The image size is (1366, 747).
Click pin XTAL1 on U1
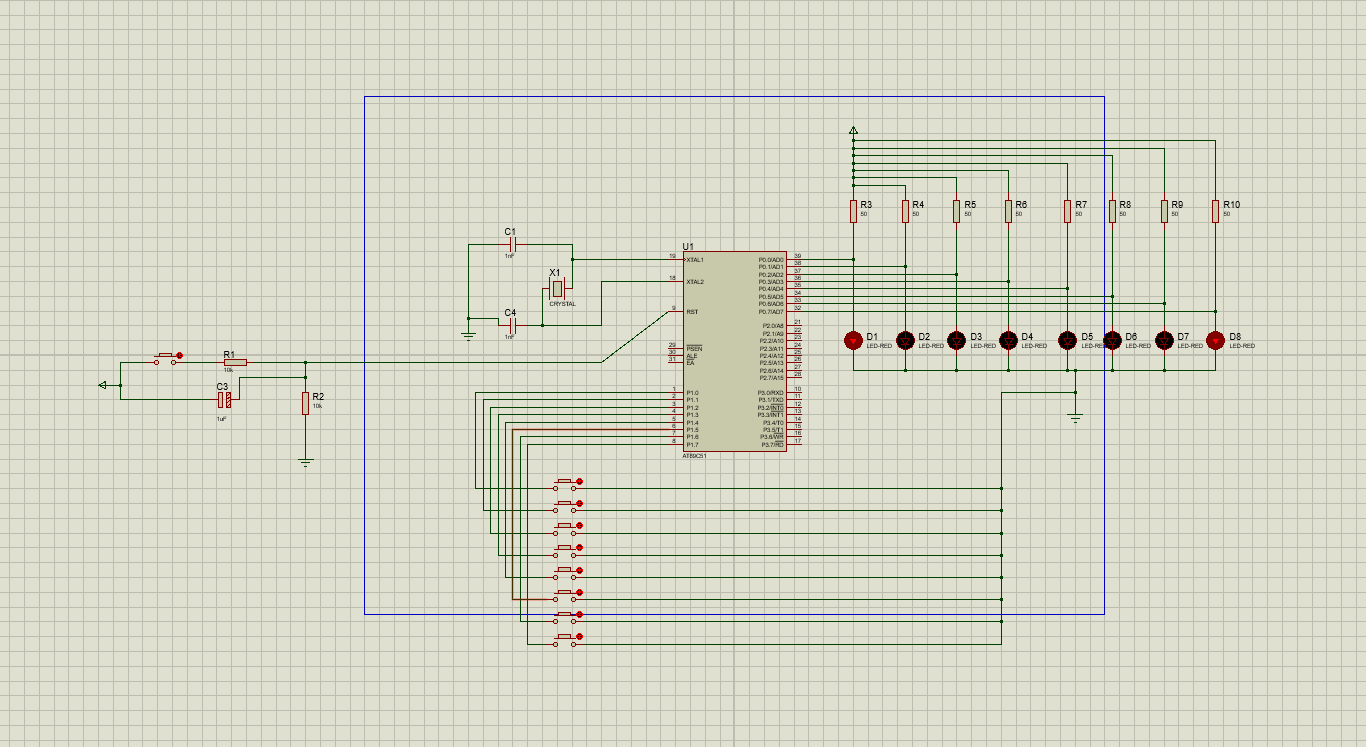pos(695,260)
